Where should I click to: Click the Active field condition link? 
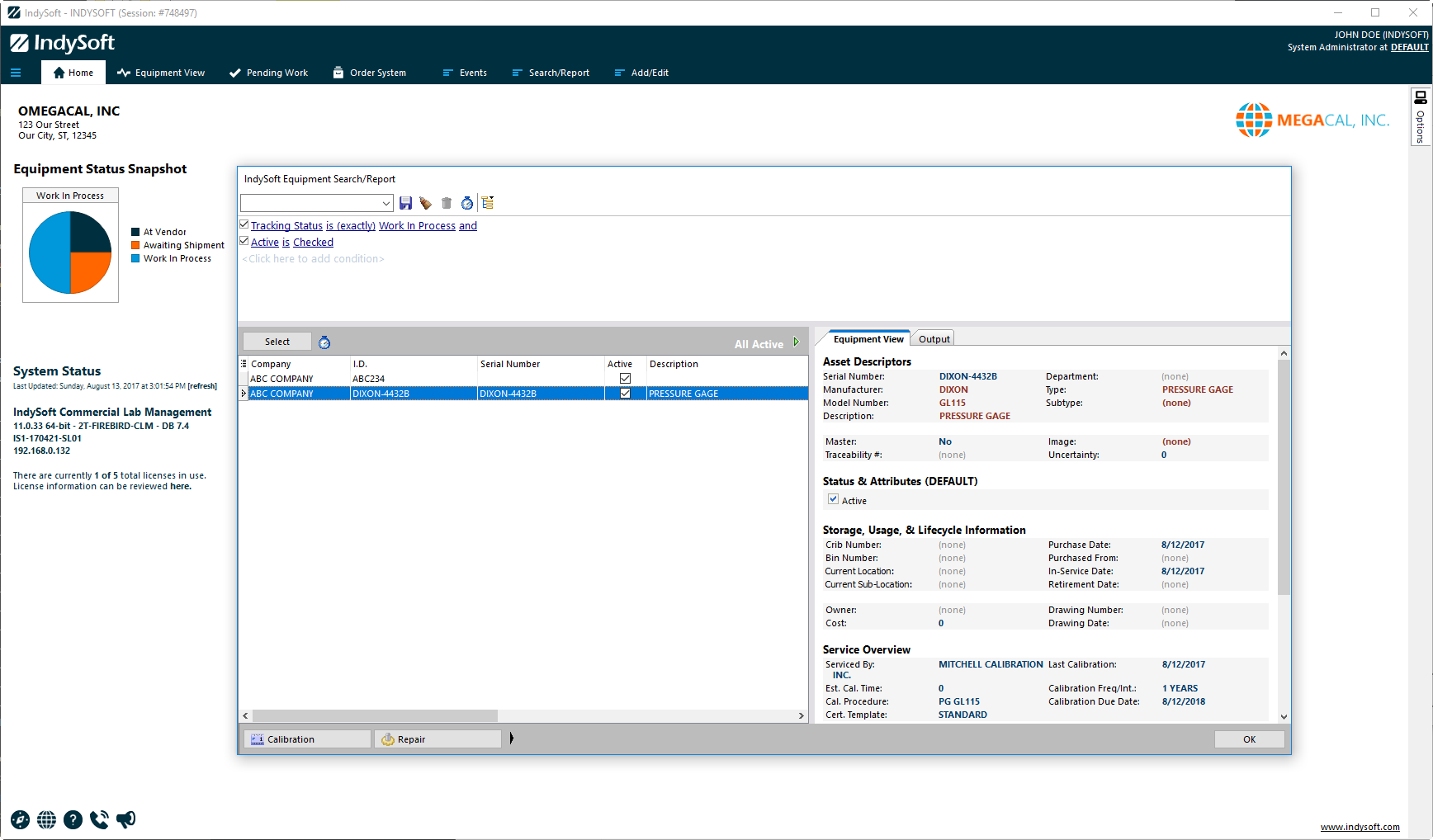(x=265, y=242)
